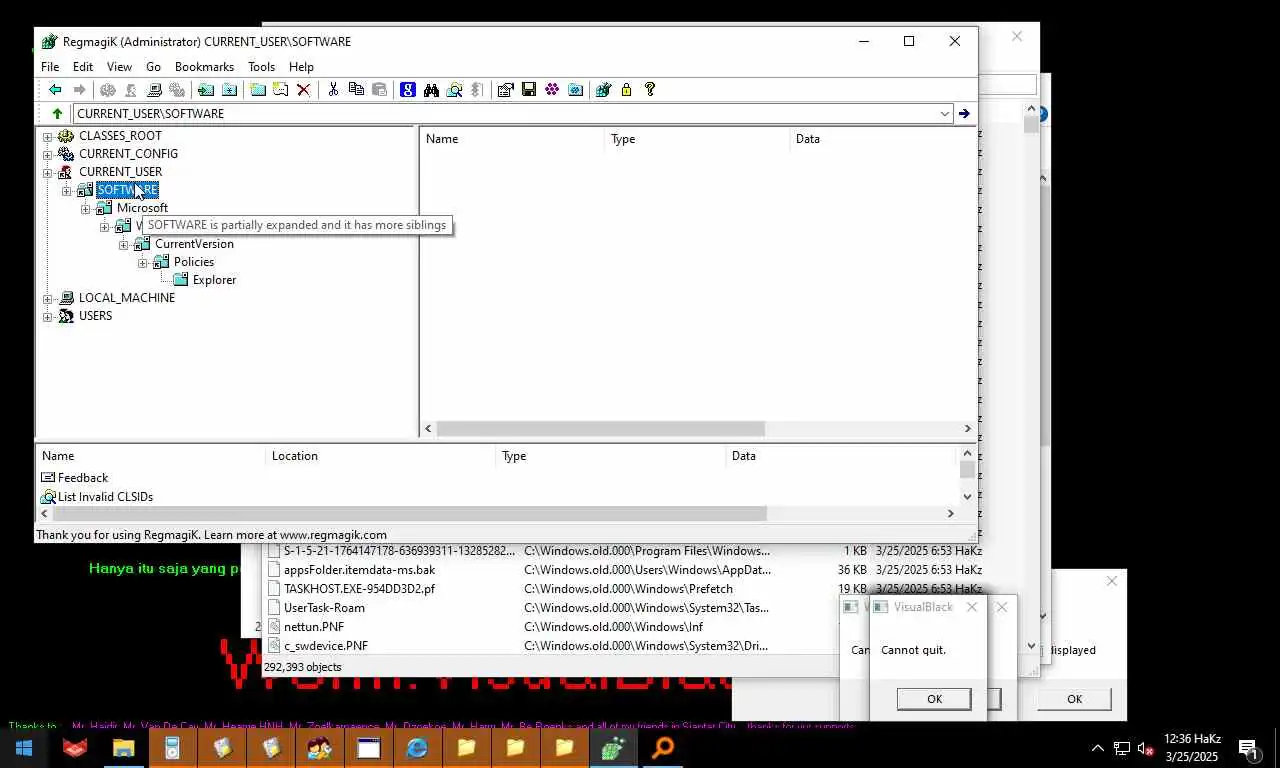
Task: Expand the LOCAL_MACHINE tree node
Action: coord(47,299)
